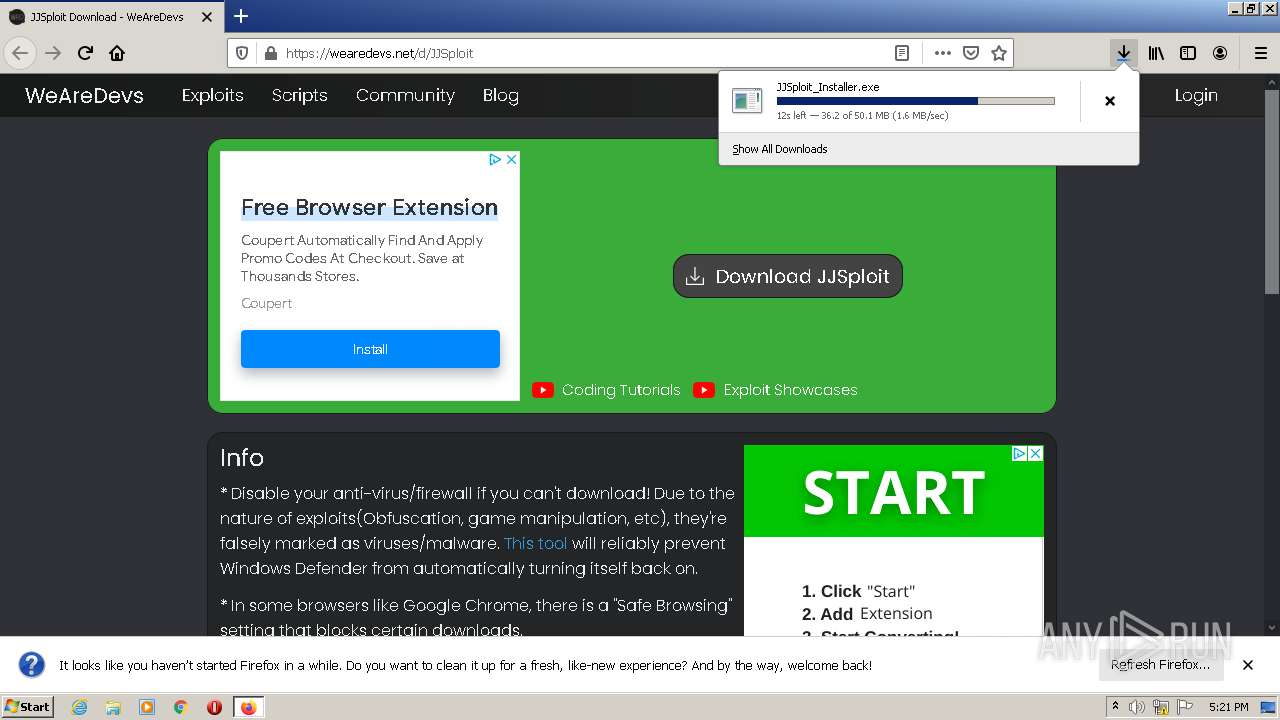1280x720 pixels.
Task: Open page actions three-dot menu
Action: (942, 53)
